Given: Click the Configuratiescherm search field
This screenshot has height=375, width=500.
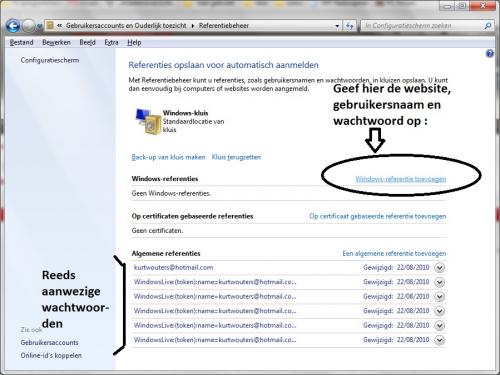Looking at the screenshot, I should (423, 26).
